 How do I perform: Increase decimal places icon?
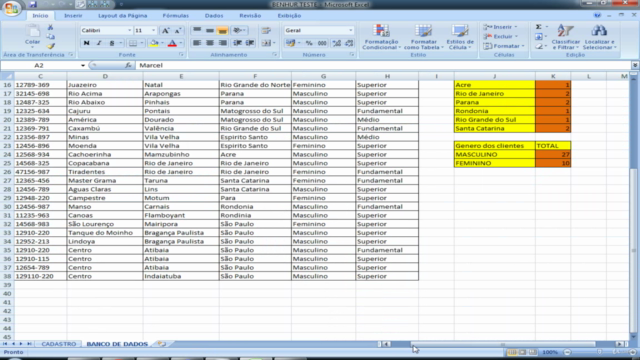(337, 43)
